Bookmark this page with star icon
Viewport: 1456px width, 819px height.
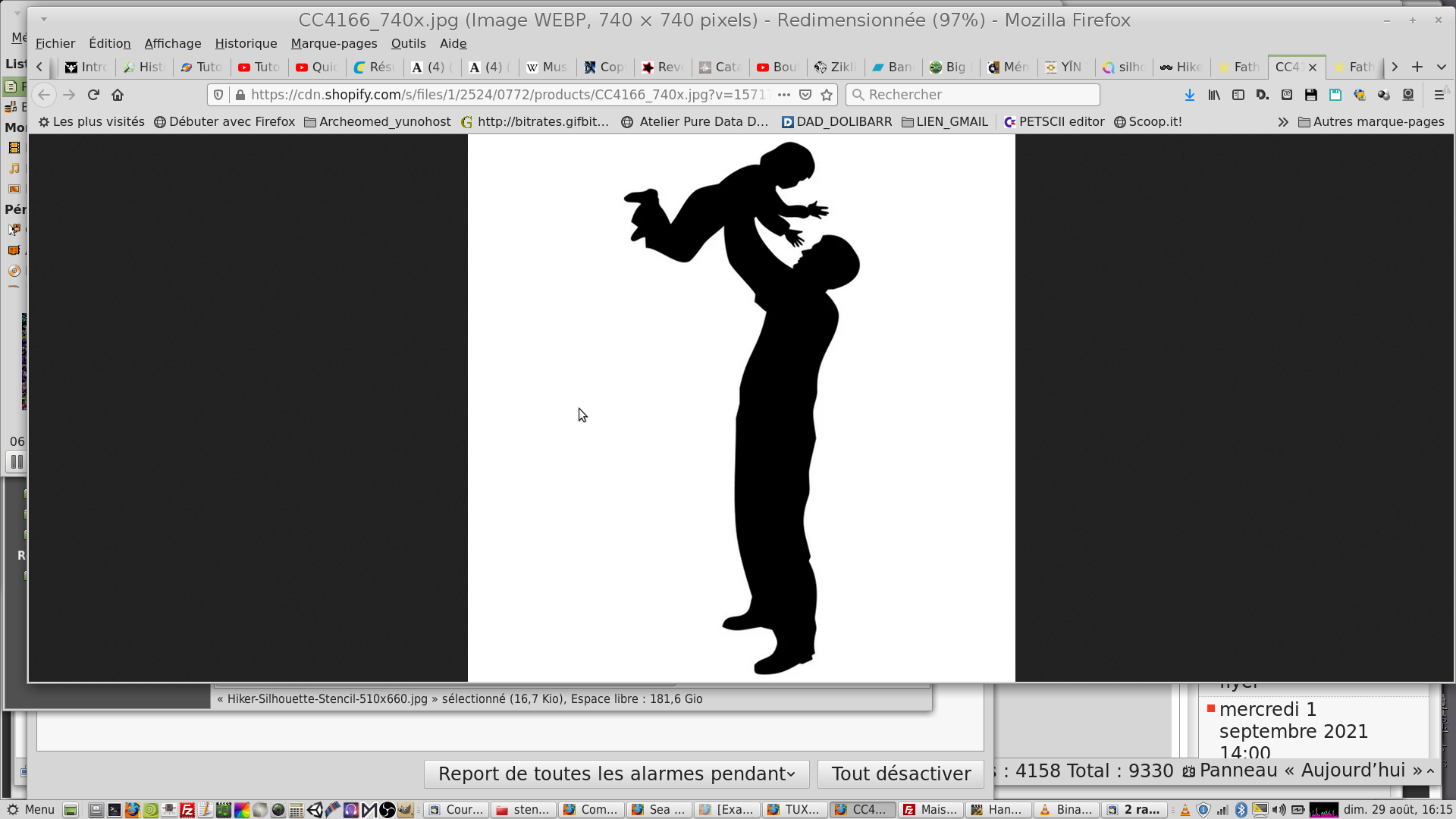827,95
